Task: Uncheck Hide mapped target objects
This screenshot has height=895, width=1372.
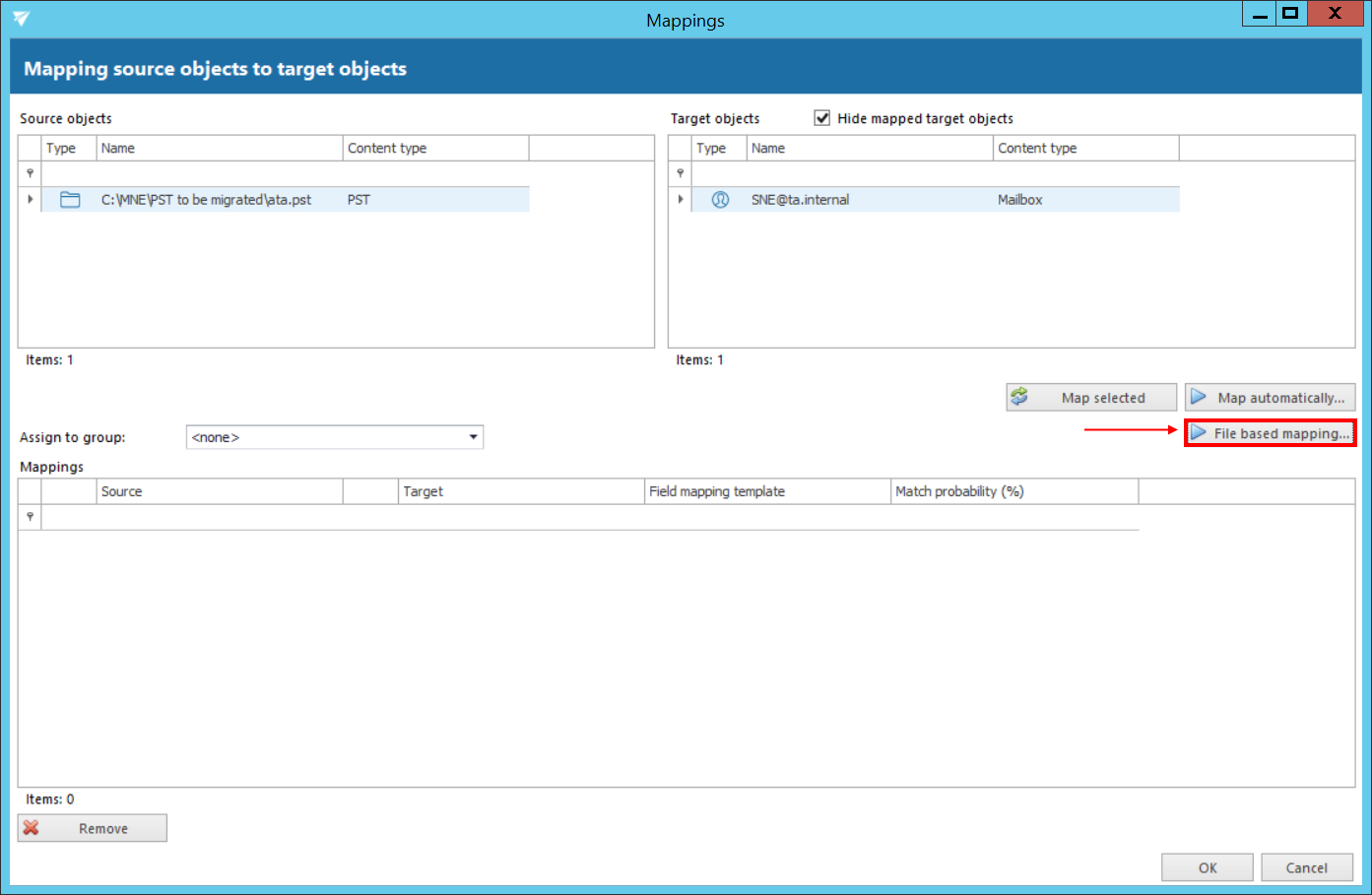Action: 822,118
